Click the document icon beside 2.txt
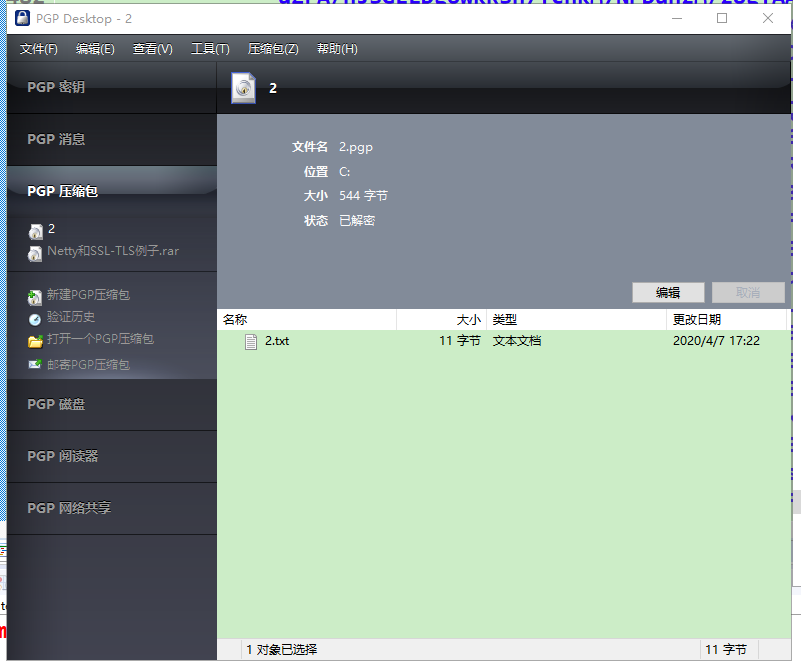The image size is (801, 662). pyautogui.click(x=252, y=341)
